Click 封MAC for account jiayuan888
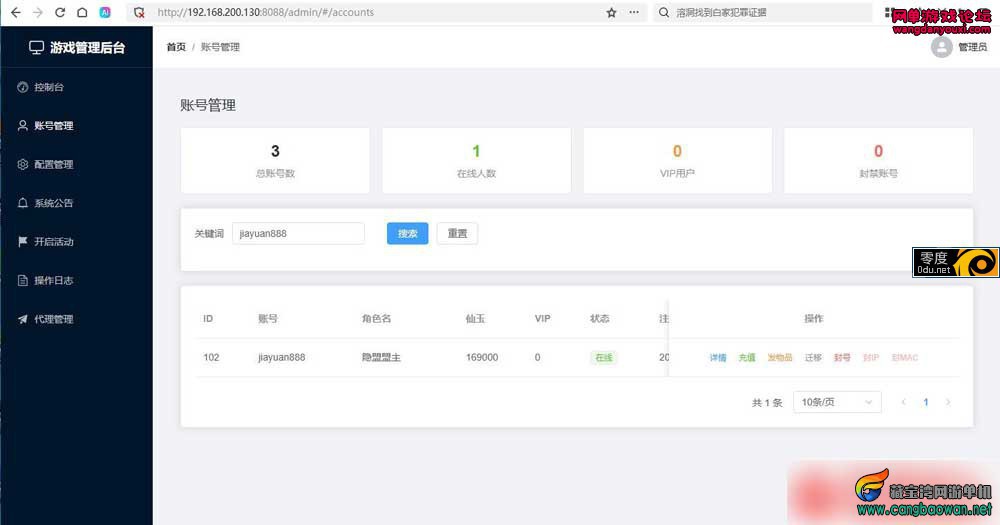Image resolution: width=1000 pixels, height=525 pixels. (x=904, y=358)
